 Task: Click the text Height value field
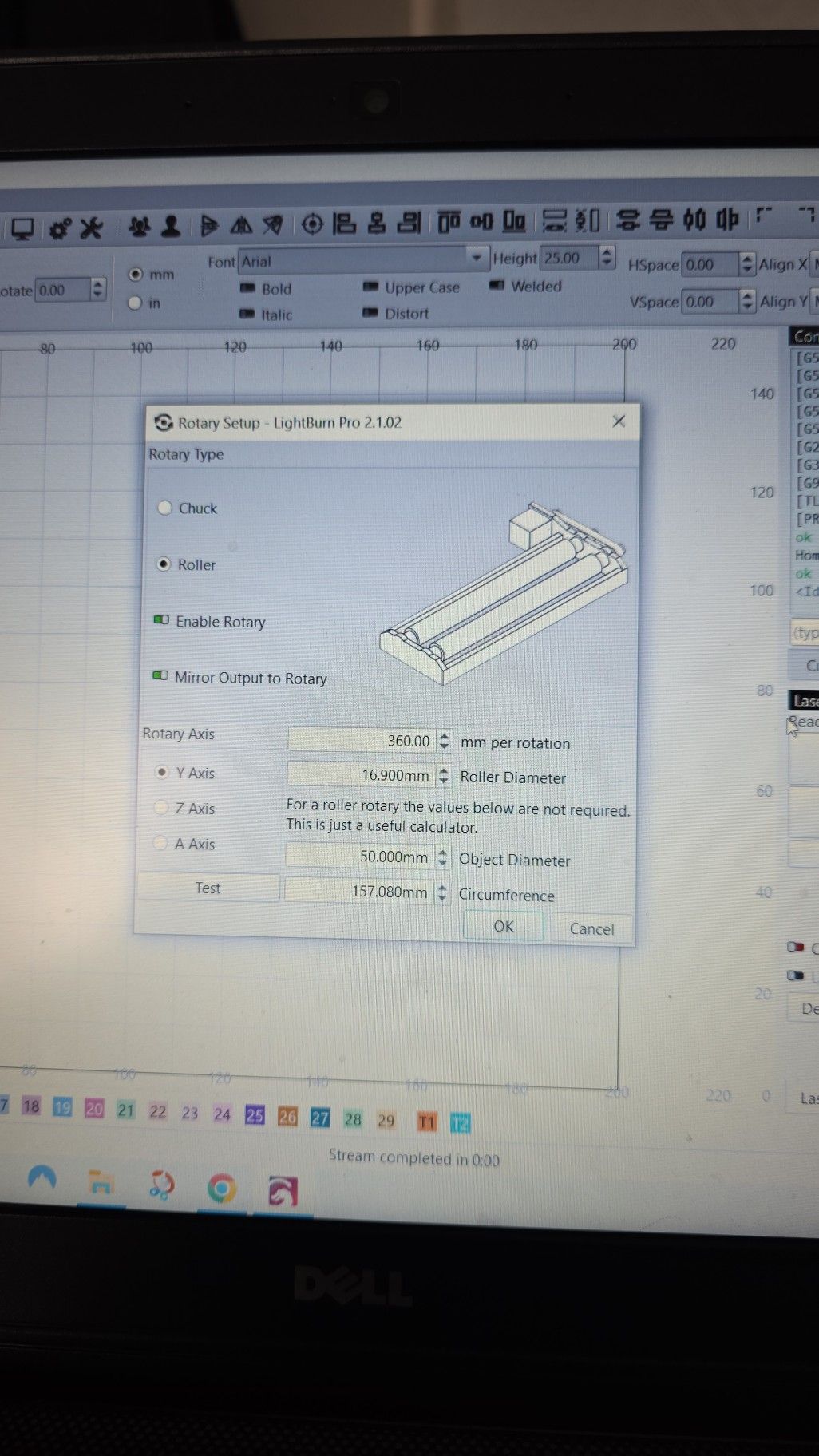(x=569, y=257)
